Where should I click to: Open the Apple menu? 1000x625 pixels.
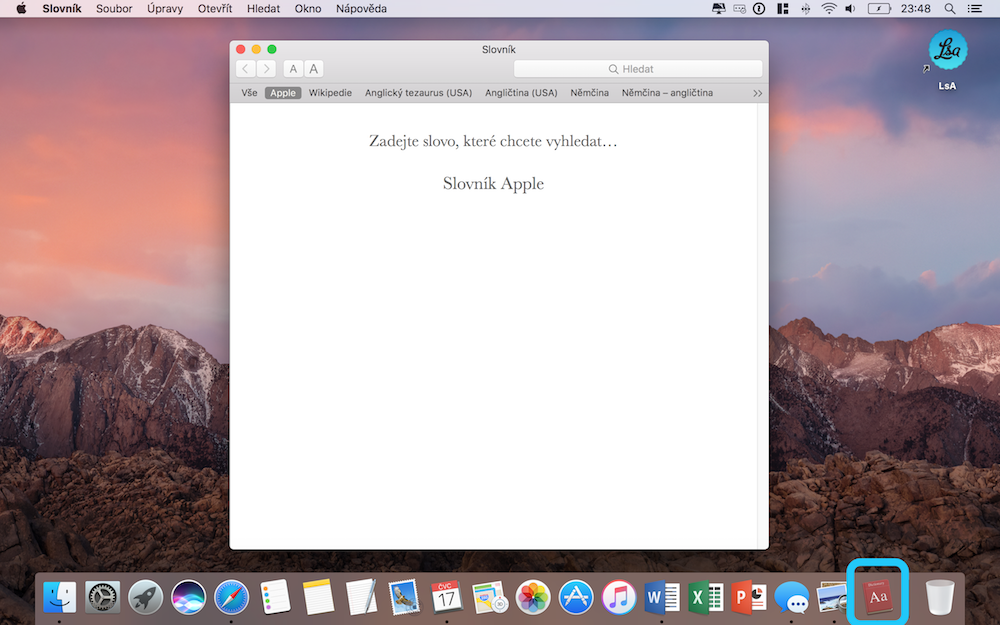(x=21, y=9)
